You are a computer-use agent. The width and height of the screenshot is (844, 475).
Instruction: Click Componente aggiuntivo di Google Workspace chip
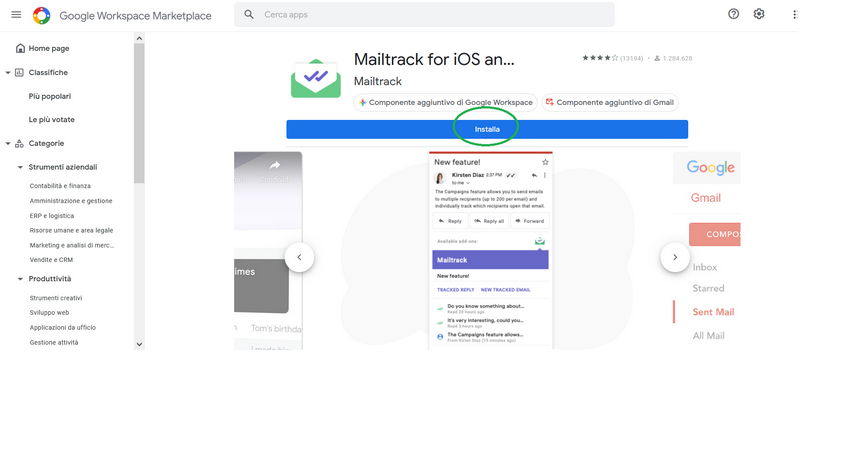pos(446,102)
